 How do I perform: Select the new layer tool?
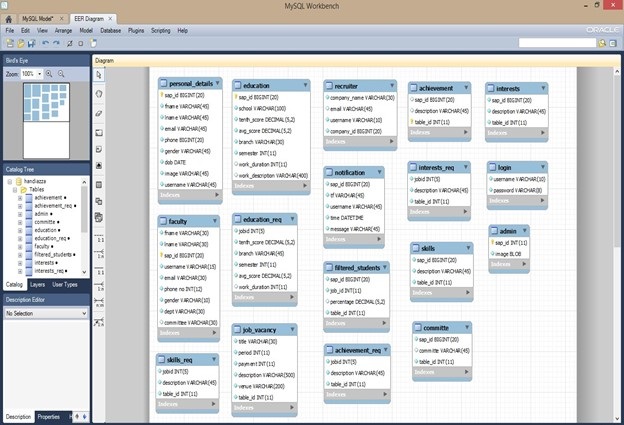click(x=99, y=133)
